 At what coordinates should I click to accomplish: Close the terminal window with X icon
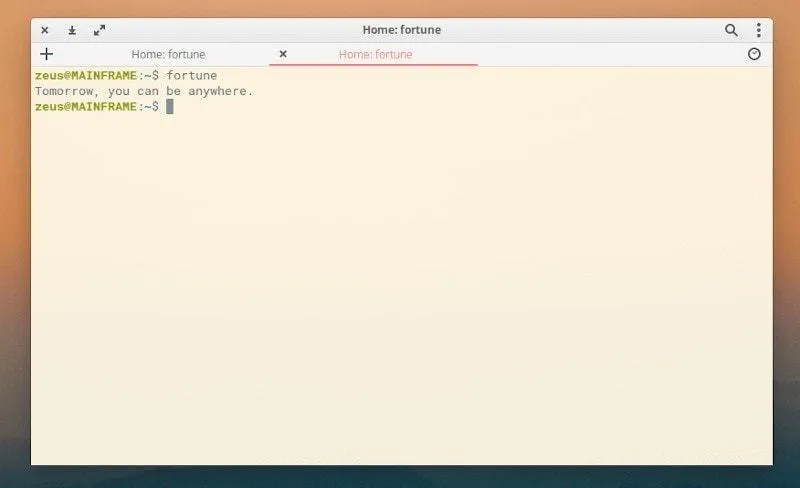point(45,30)
